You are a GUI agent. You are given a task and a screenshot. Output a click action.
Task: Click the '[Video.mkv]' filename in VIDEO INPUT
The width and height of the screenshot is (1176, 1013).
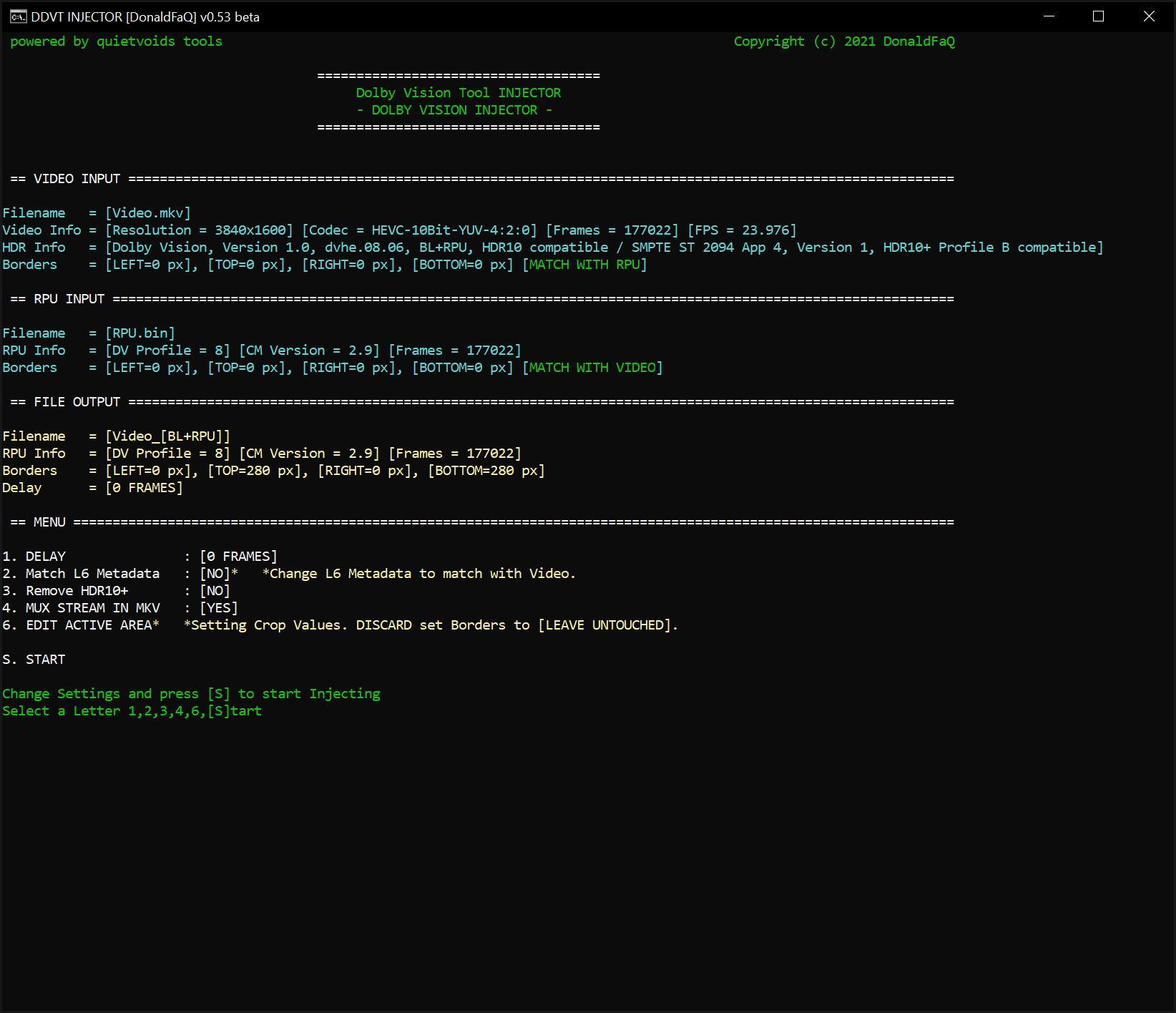tap(148, 213)
